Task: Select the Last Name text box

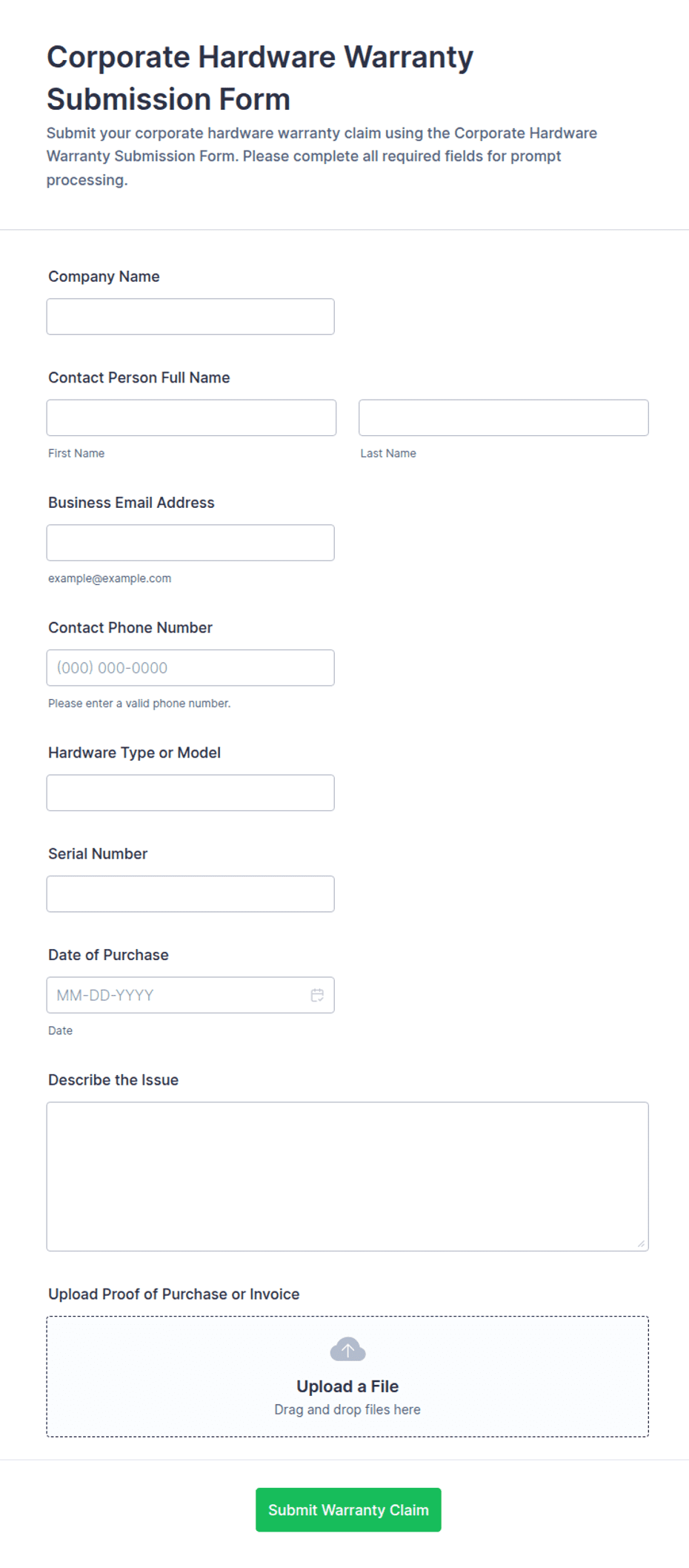Action: 504,417
